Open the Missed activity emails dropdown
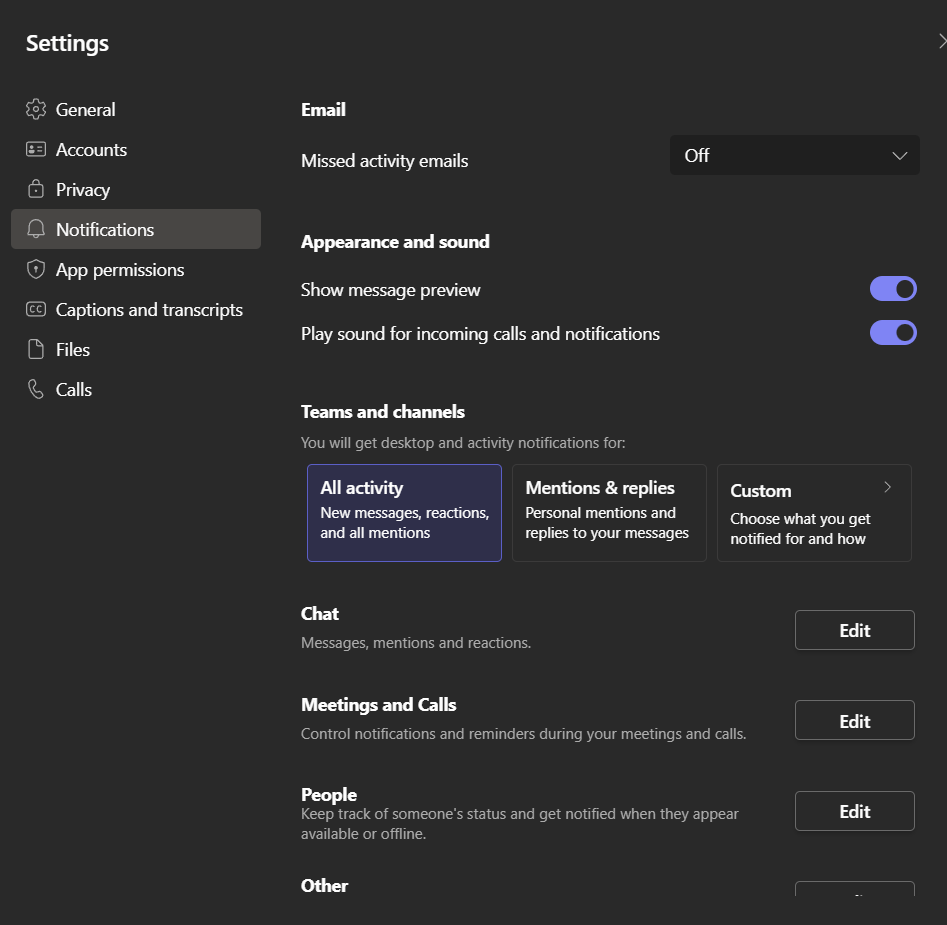 794,155
